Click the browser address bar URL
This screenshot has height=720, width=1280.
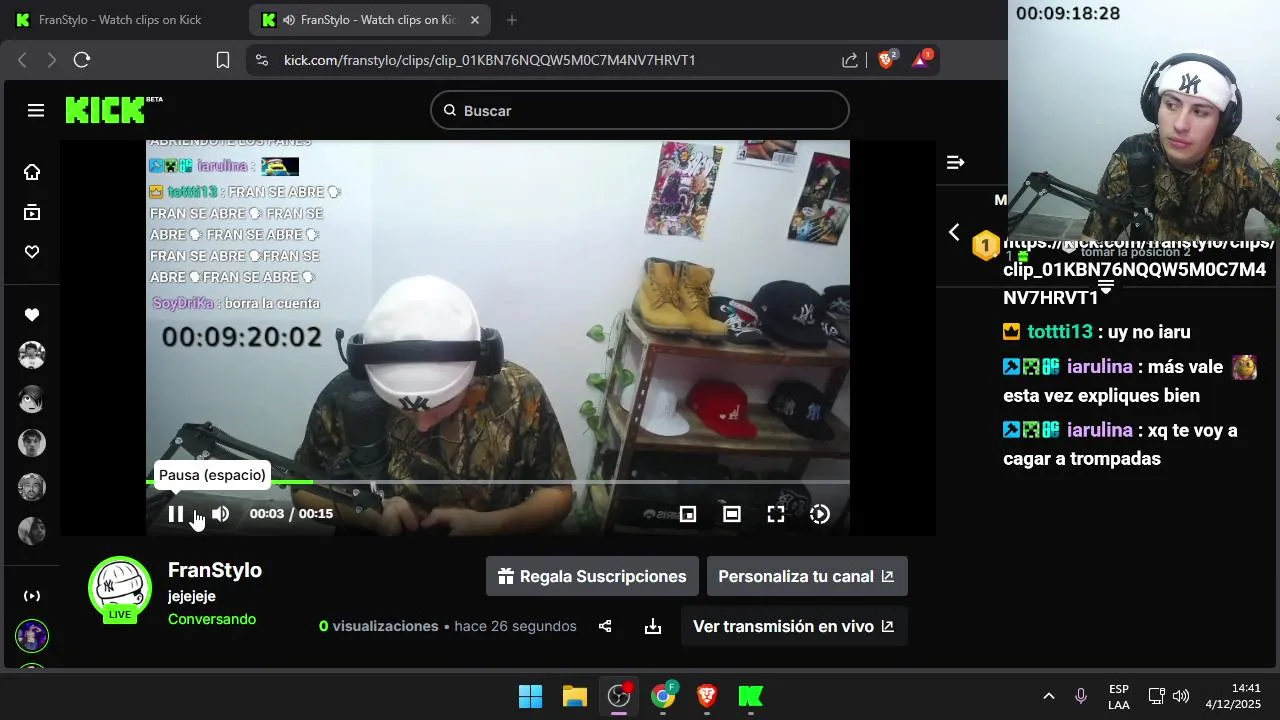pos(490,60)
